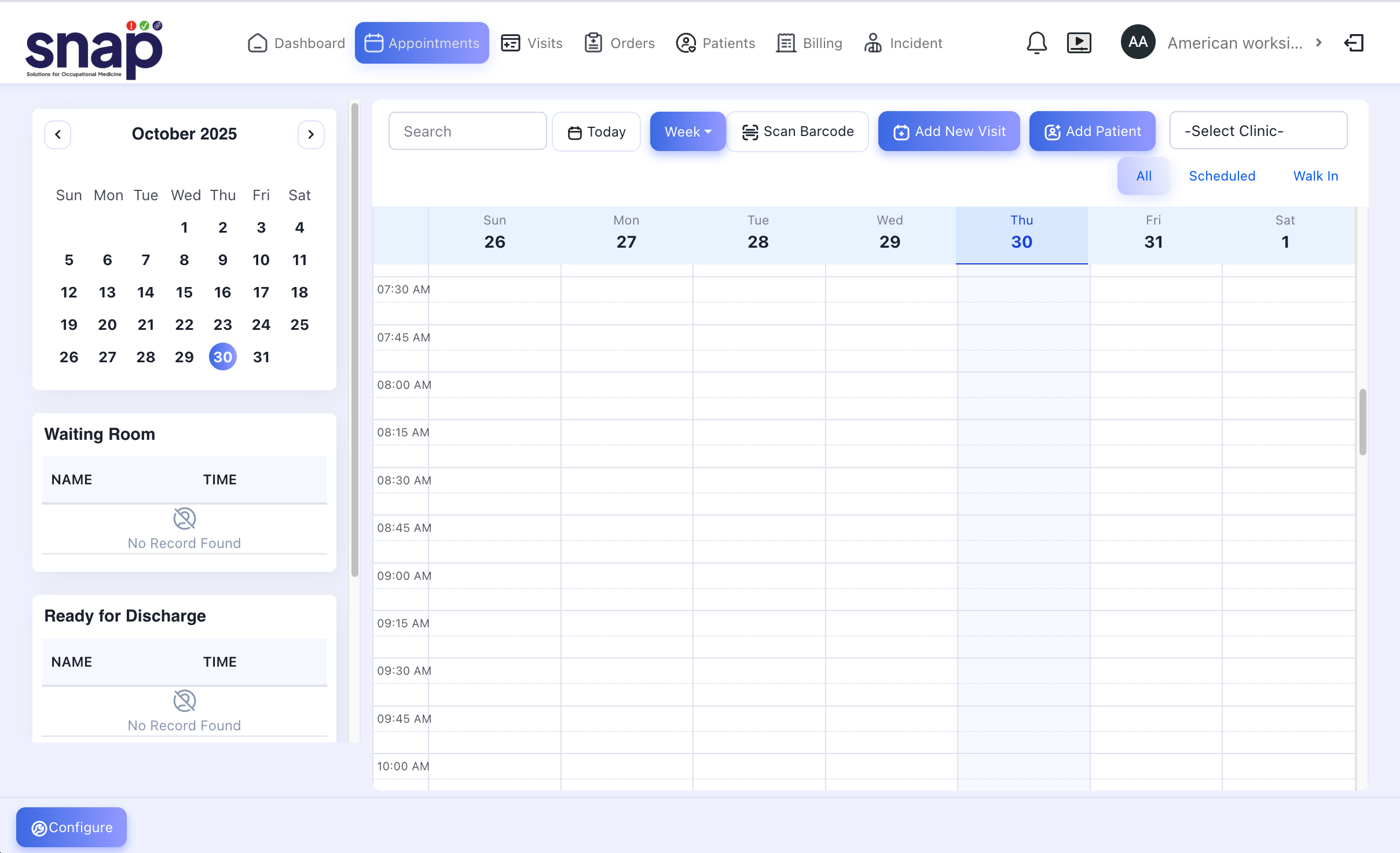Screen dimensions: 1400x853
Task: Open the Dashboard home icon
Action: click(257, 43)
